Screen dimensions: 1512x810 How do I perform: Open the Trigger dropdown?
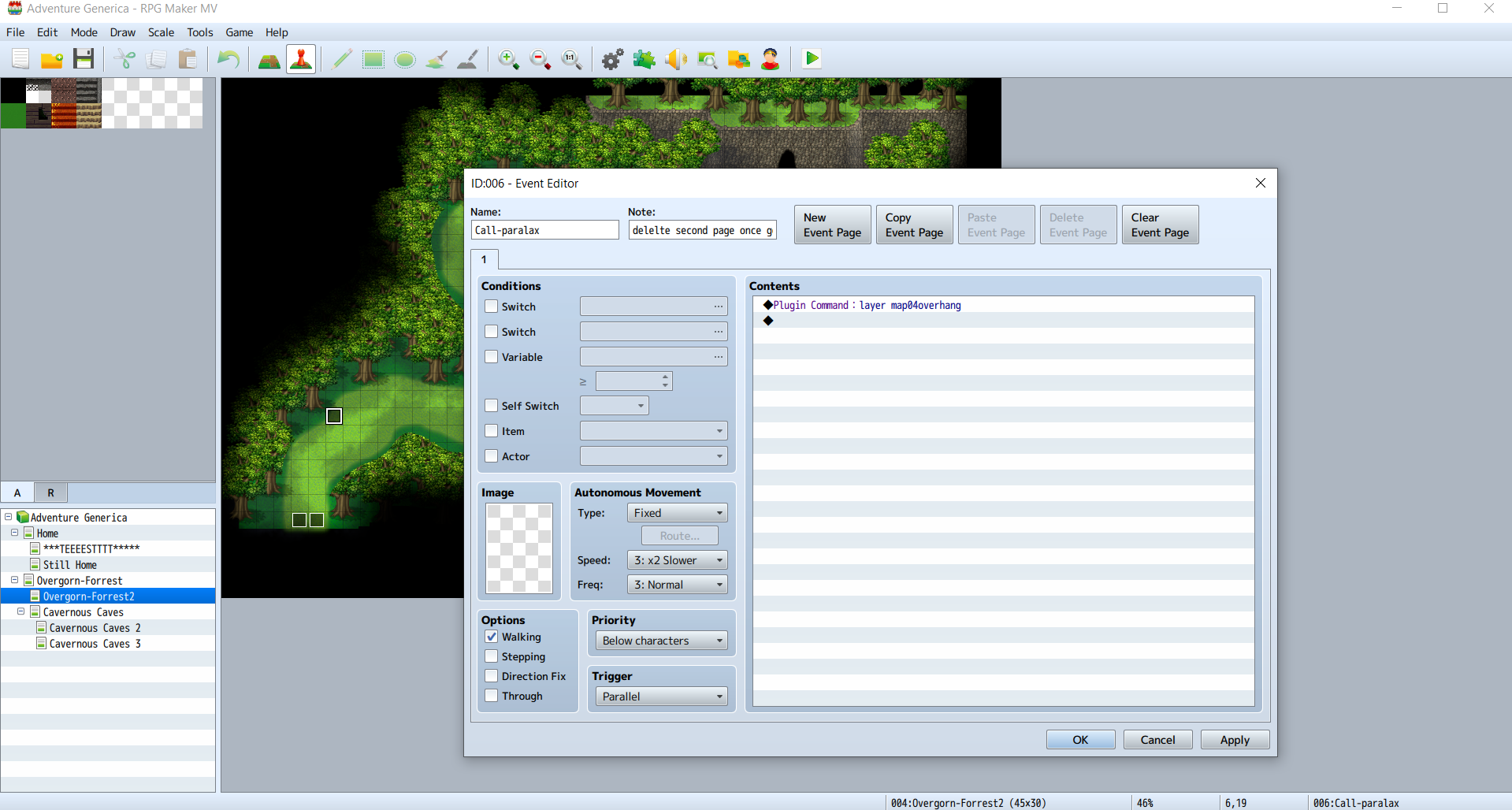(x=662, y=697)
